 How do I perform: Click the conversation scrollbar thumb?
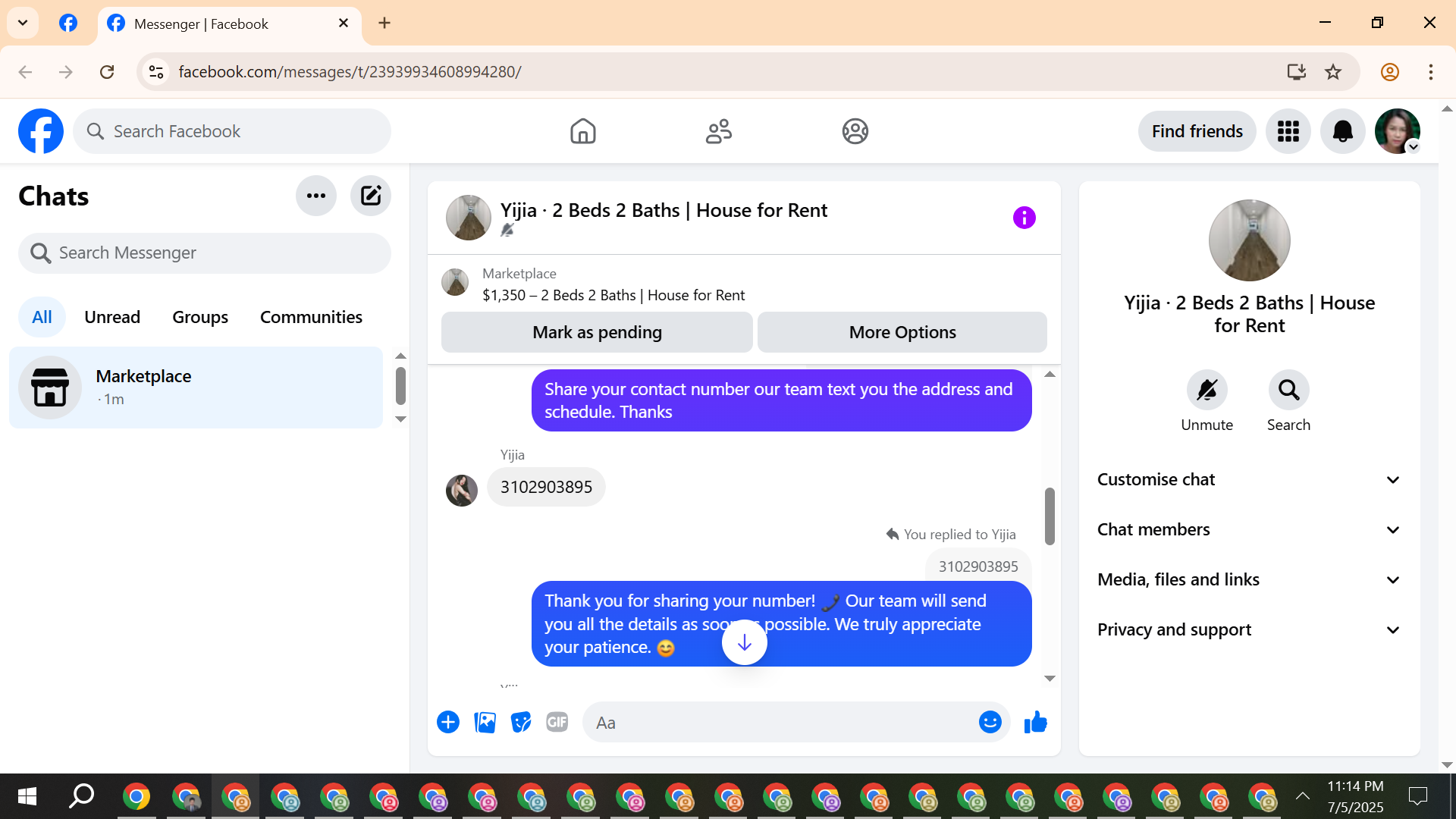point(1050,516)
